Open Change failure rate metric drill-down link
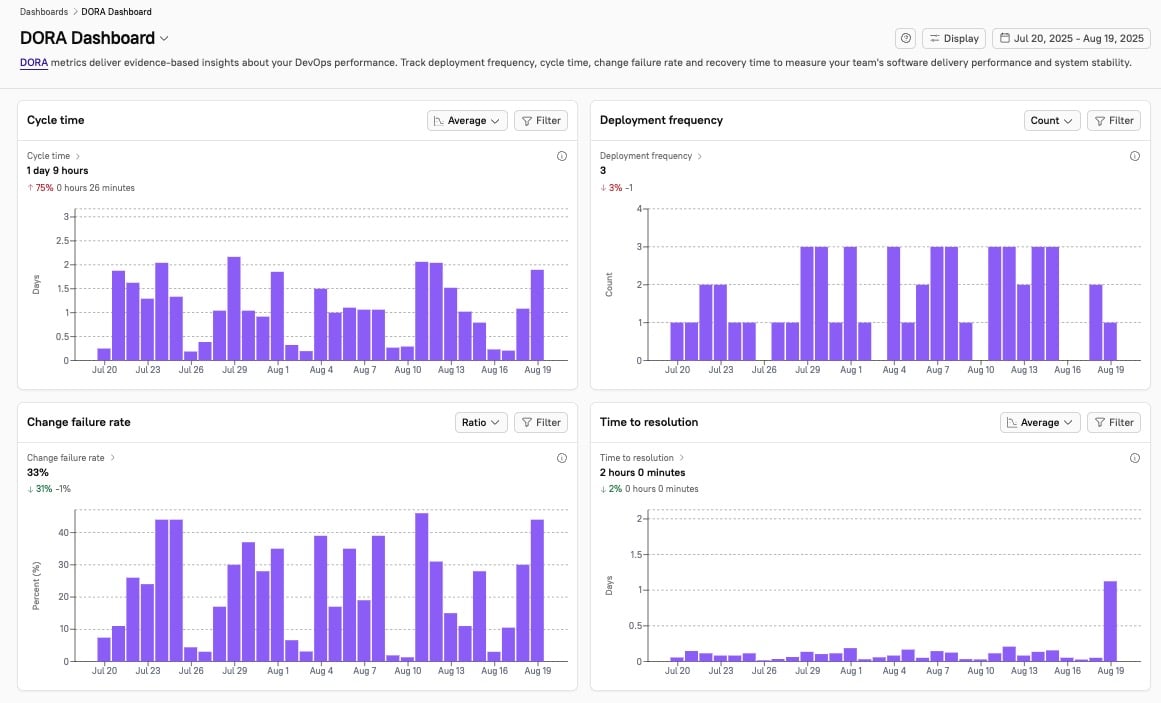The height and width of the screenshot is (703, 1161). coord(71,458)
